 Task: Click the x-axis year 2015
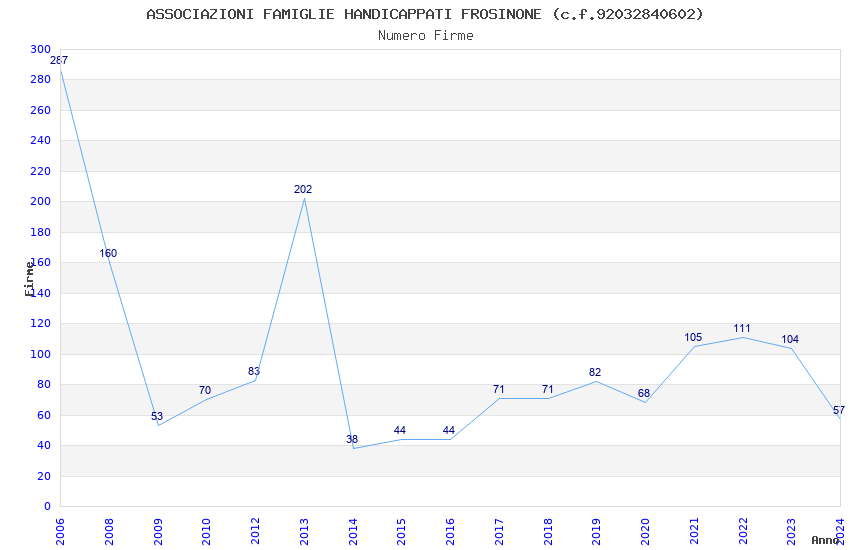[x=402, y=531]
